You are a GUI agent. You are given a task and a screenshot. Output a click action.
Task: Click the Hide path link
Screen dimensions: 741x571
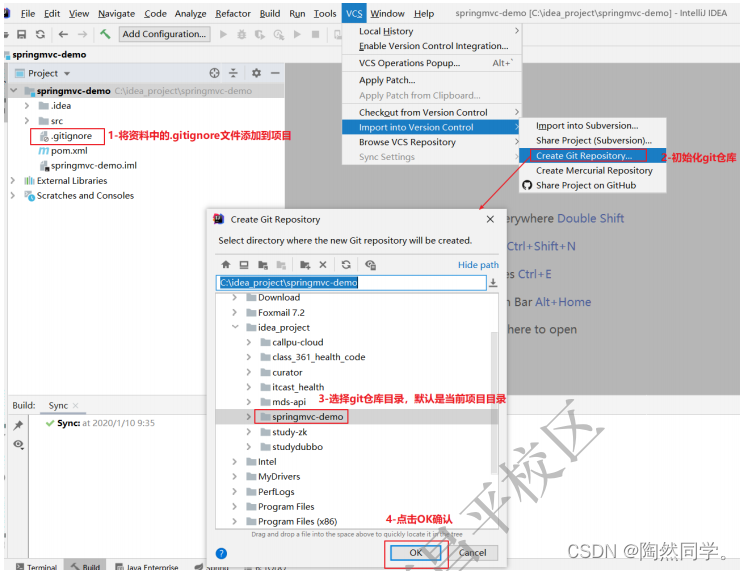(478, 265)
